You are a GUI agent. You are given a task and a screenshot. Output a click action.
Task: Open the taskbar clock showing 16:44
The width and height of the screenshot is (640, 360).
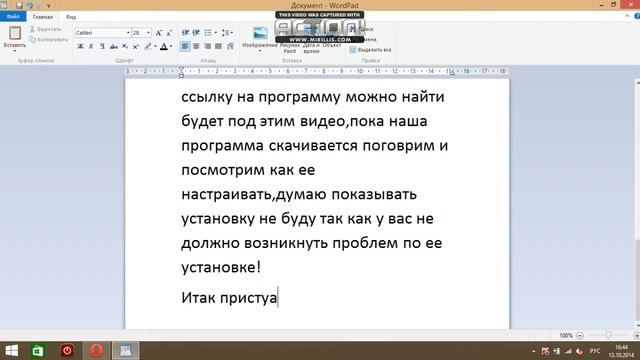(622, 351)
